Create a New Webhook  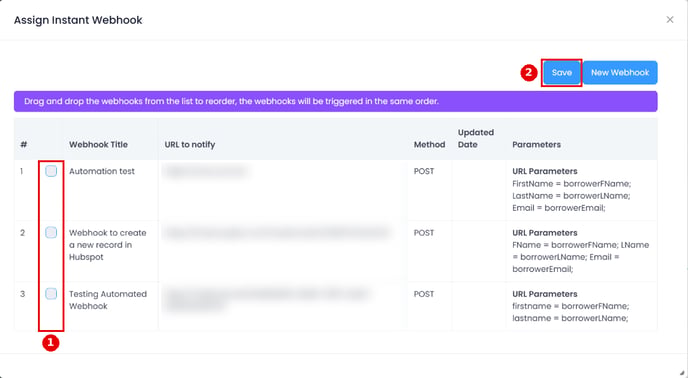point(620,72)
